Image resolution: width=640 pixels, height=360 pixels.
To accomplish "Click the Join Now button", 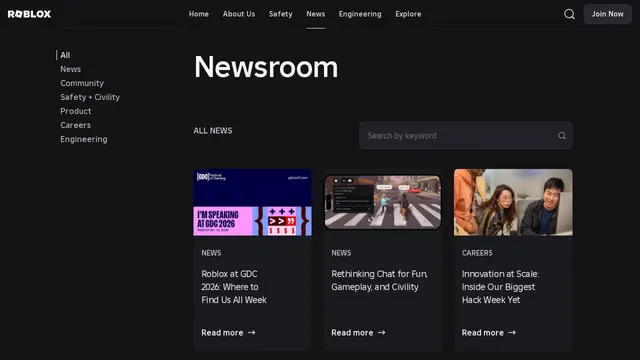I will pyautogui.click(x=607, y=14).
